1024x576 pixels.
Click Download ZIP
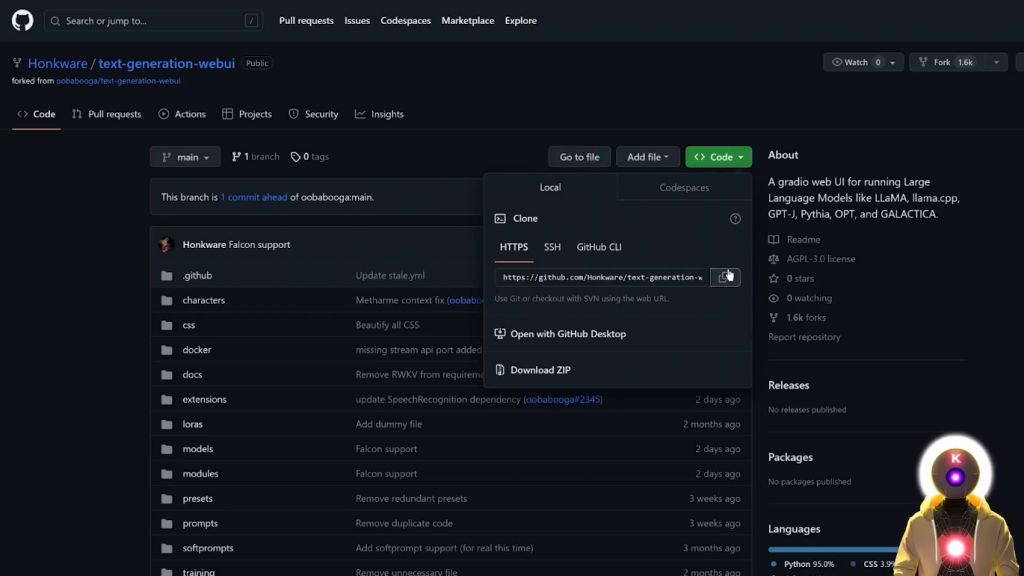click(x=540, y=370)
